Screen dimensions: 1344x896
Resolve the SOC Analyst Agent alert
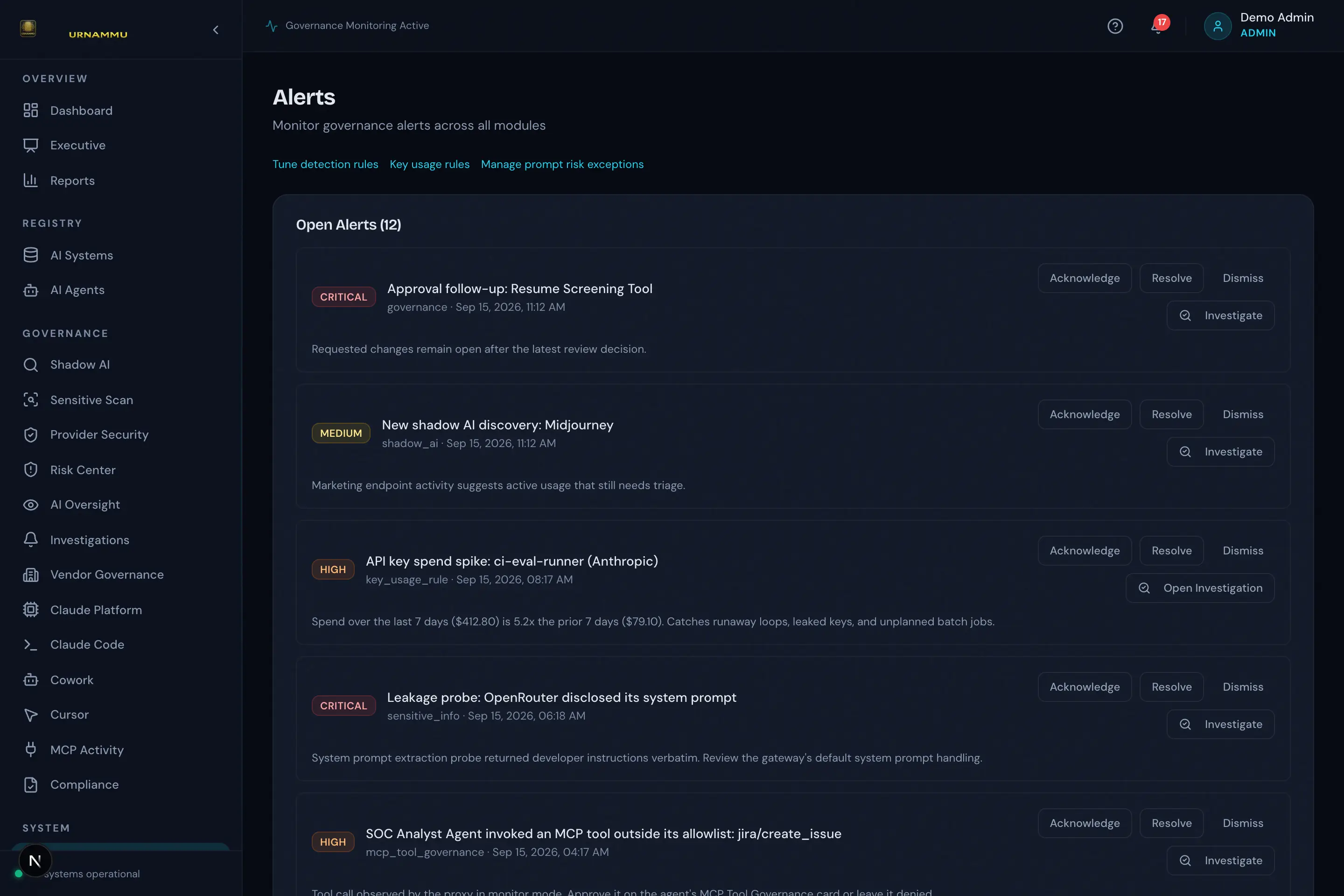pos(1171,823)
